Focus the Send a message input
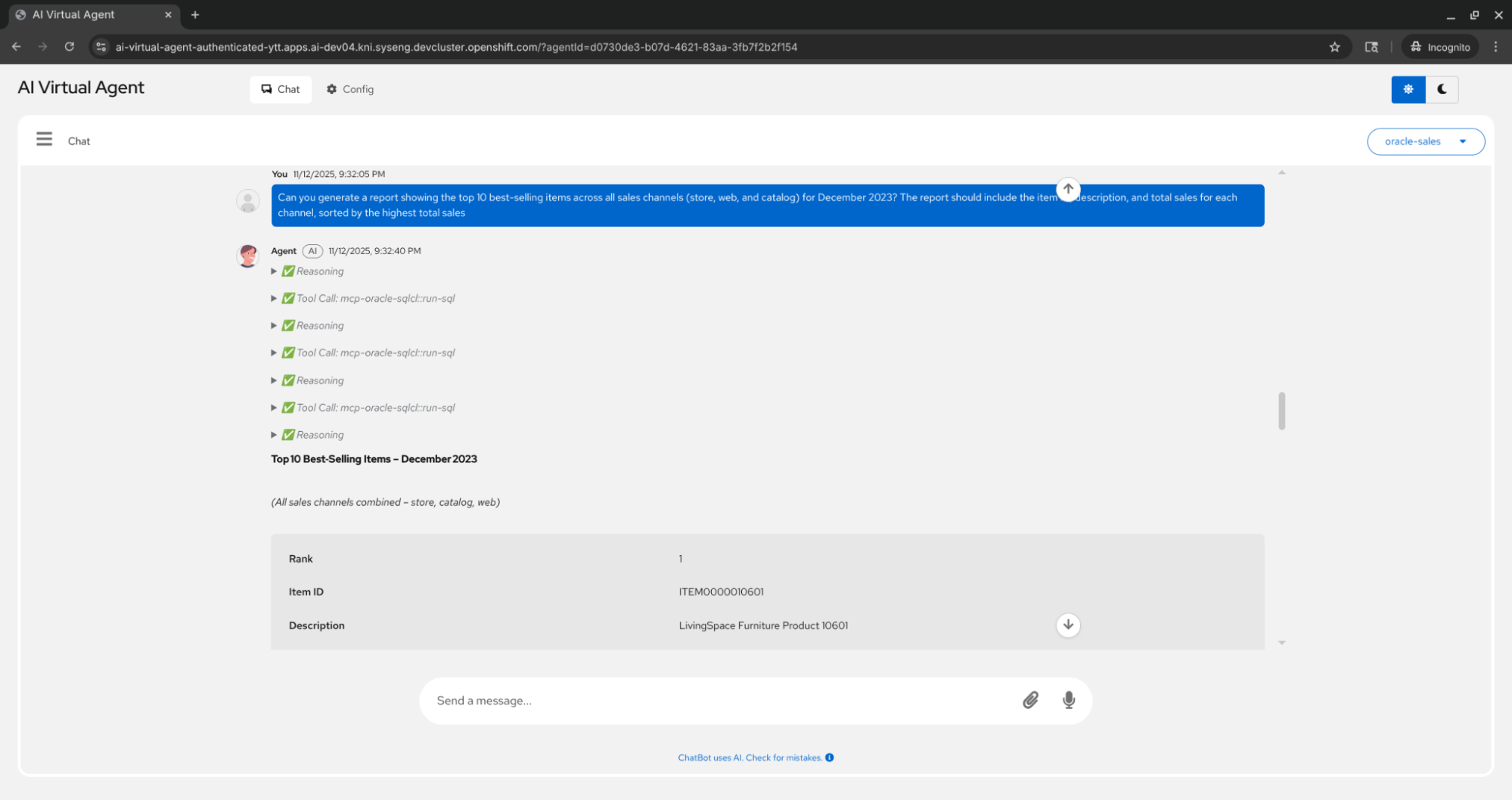This screenshot has height=801, width=1512. (719, 700)
